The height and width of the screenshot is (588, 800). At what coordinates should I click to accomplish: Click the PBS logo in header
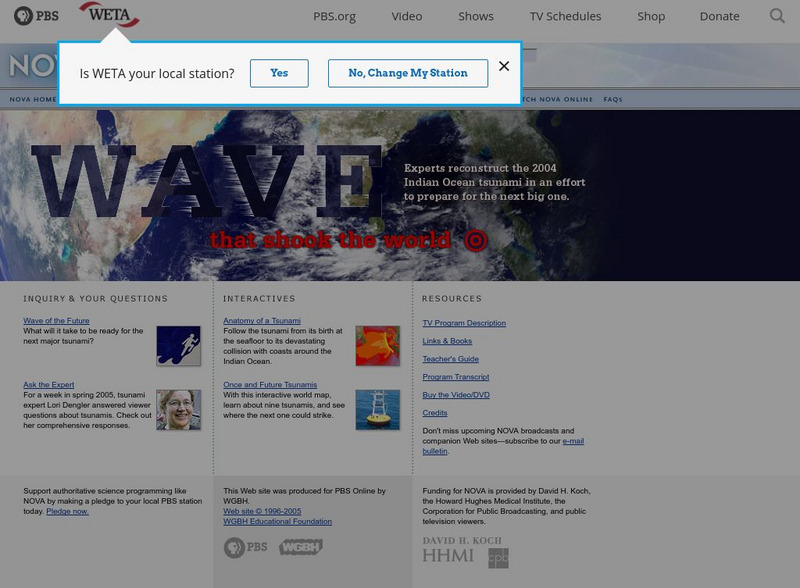[x=36, y=16]
